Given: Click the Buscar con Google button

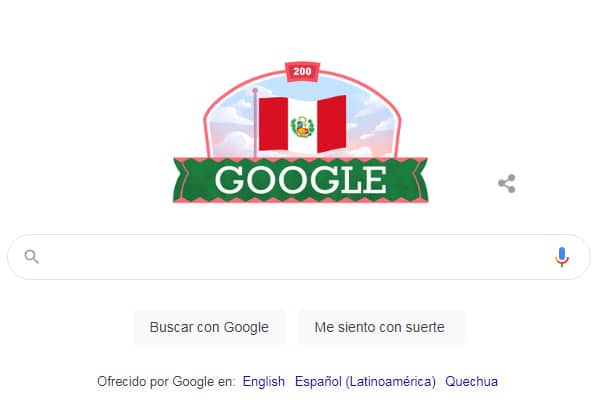Looking at the screenshot, I should 209,327.
